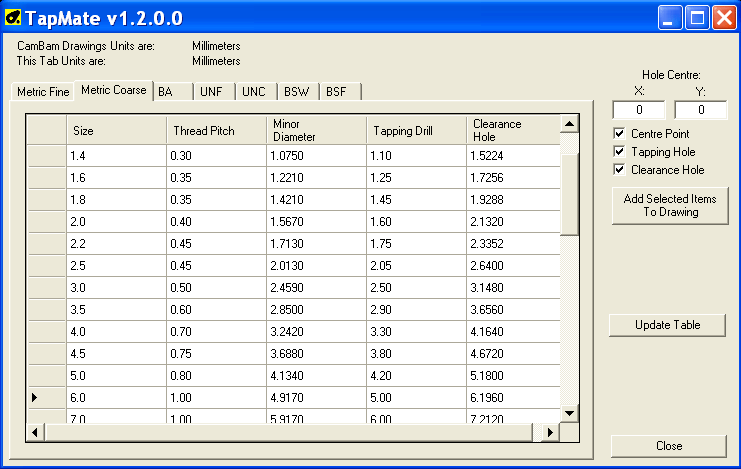
Task: Click the Update Table button
Action: [667, 325]
